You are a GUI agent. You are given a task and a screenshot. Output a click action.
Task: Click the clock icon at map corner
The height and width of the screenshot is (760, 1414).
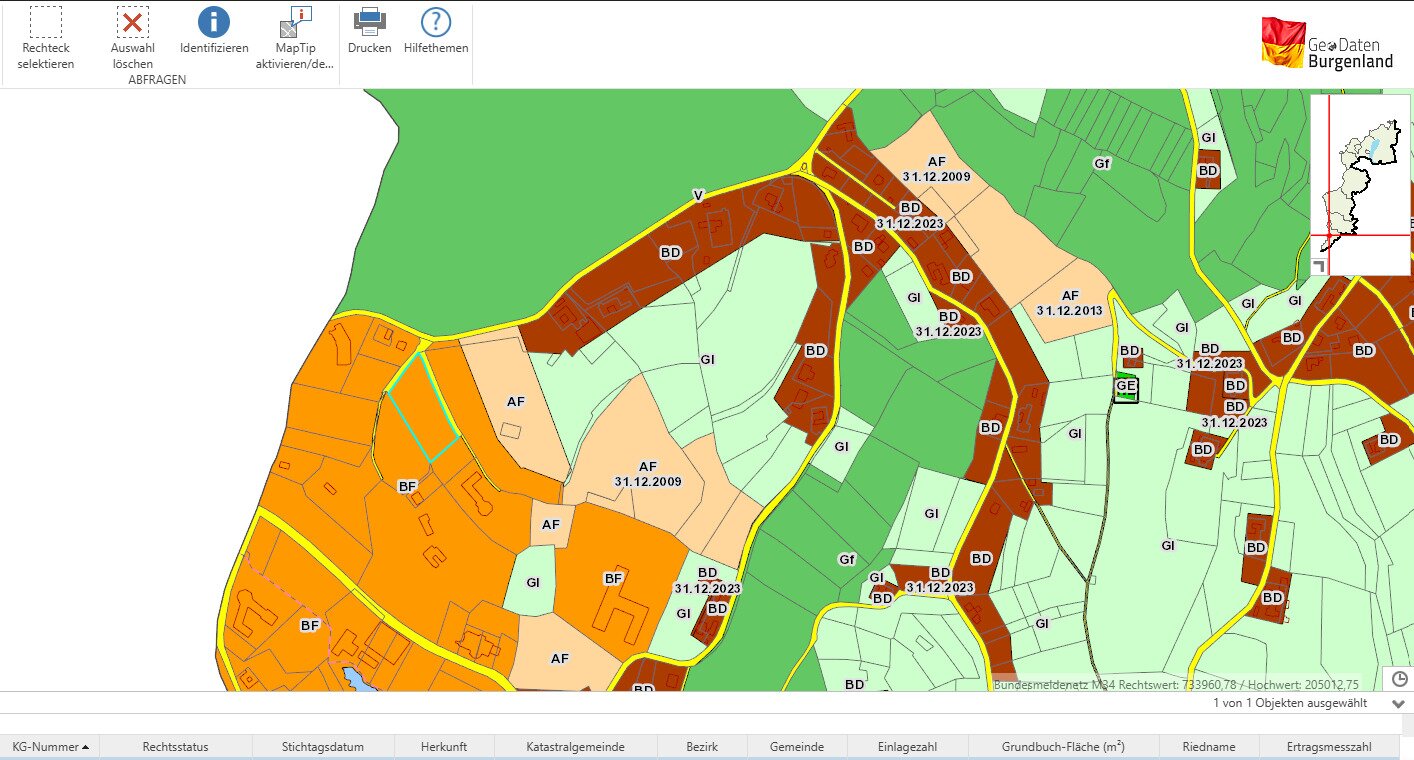[1400, 679]
